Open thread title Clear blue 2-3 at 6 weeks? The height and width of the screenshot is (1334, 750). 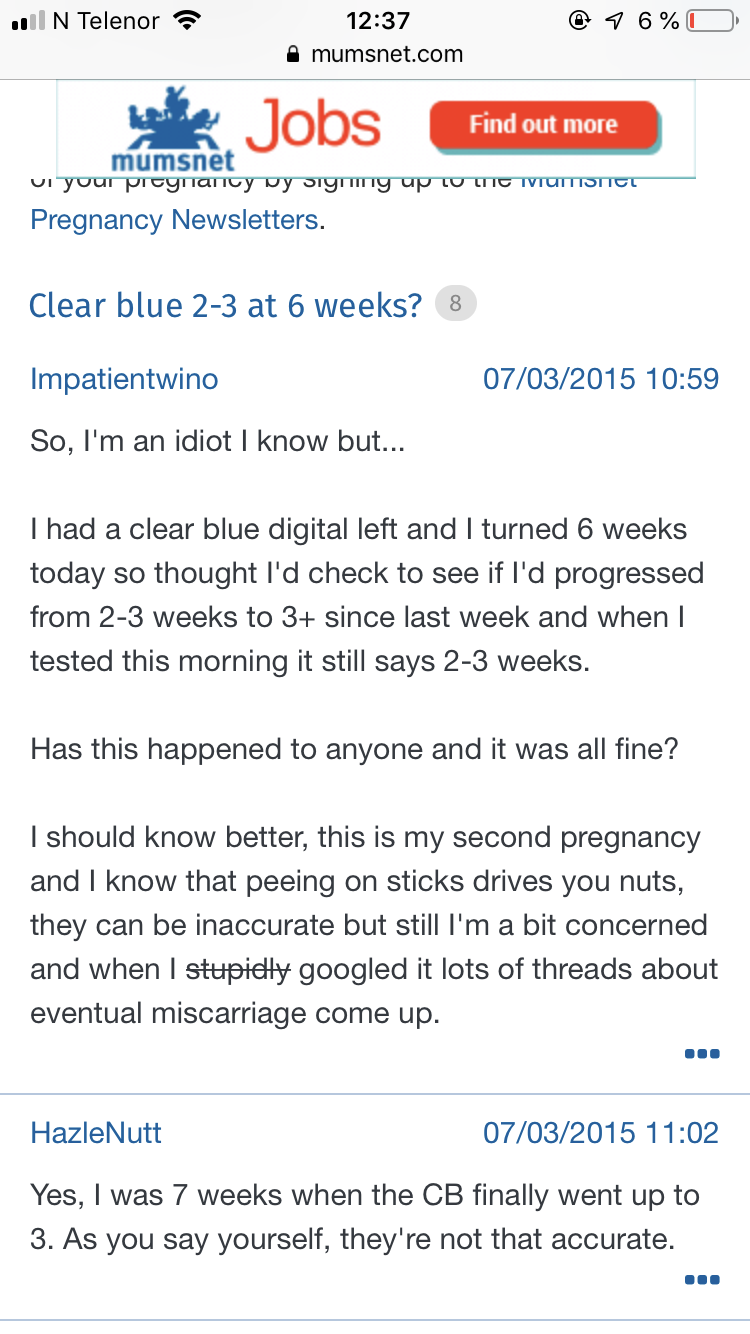226,304
